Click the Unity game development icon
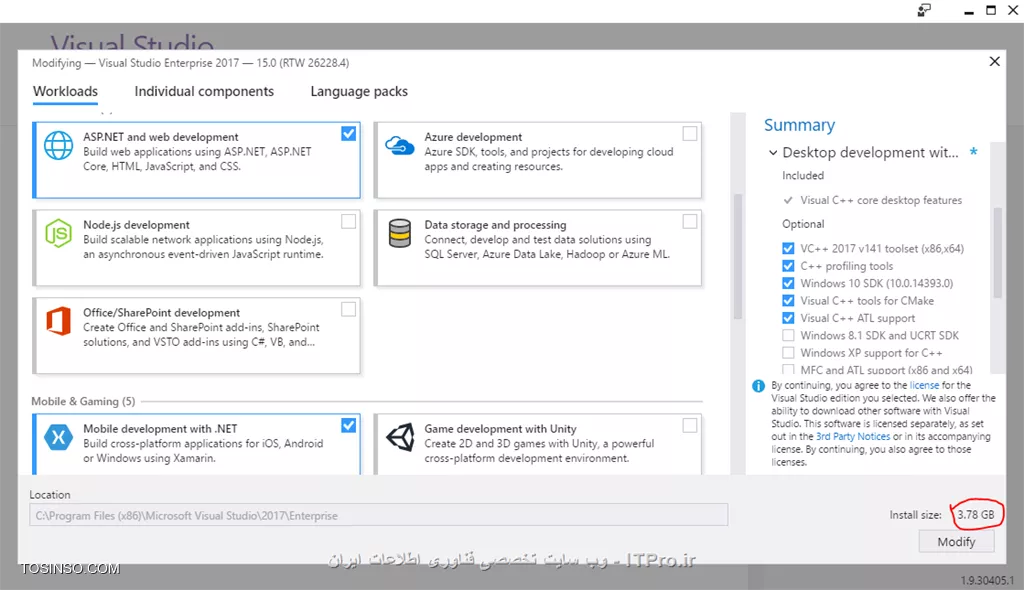1024x590 pixels. (400, 437)
